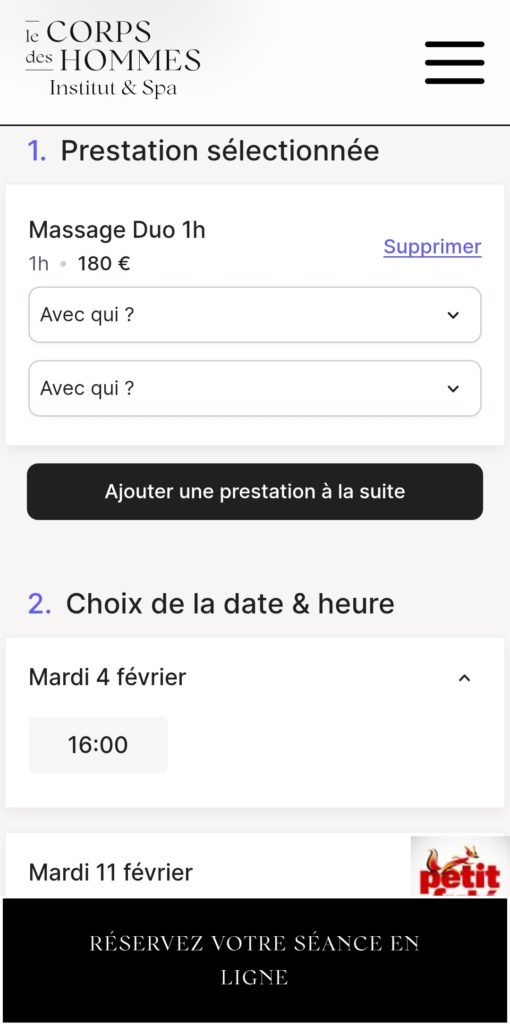Click the first Avec qui ? dropdown arrow
This screenshot has height=1024, width=510.
click(x=453, y=315)
